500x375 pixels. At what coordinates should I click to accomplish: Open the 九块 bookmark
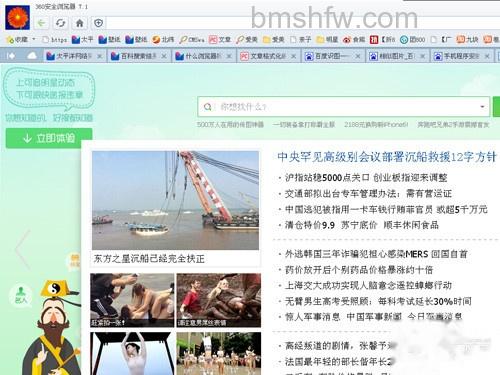click(x=467, y=40)
